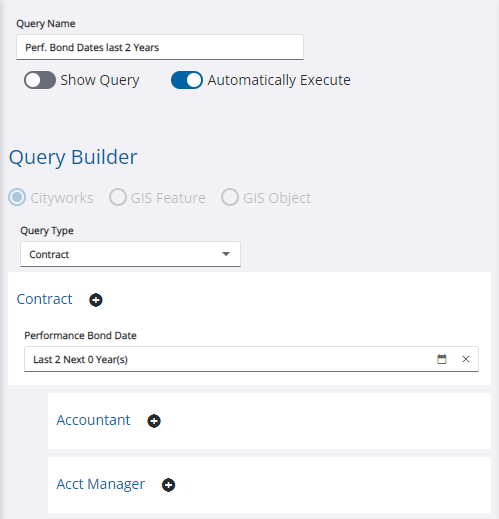Select the Cityworks radio button

[17, 197]
